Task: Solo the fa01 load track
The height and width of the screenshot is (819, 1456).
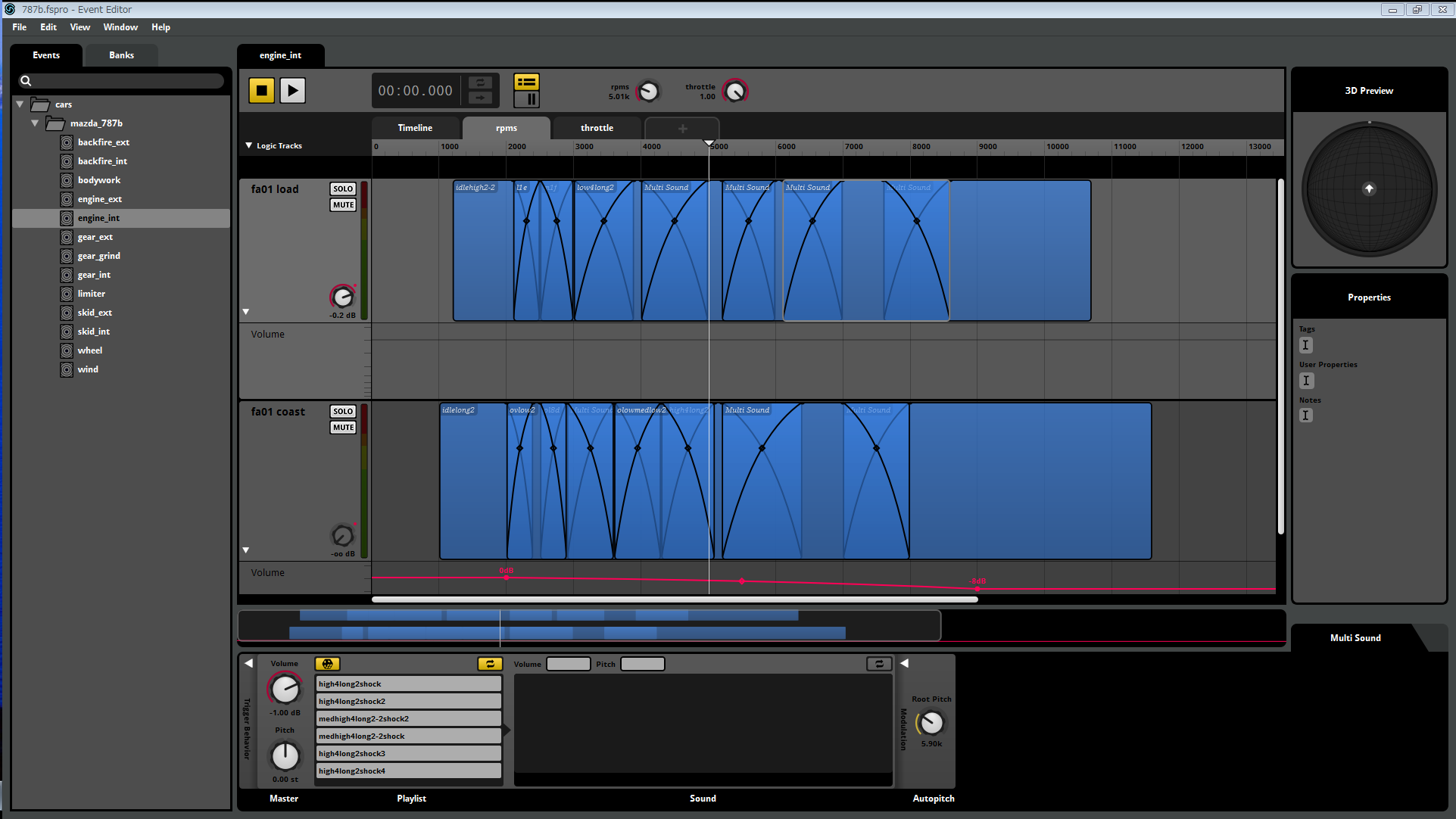Action: 343,189
